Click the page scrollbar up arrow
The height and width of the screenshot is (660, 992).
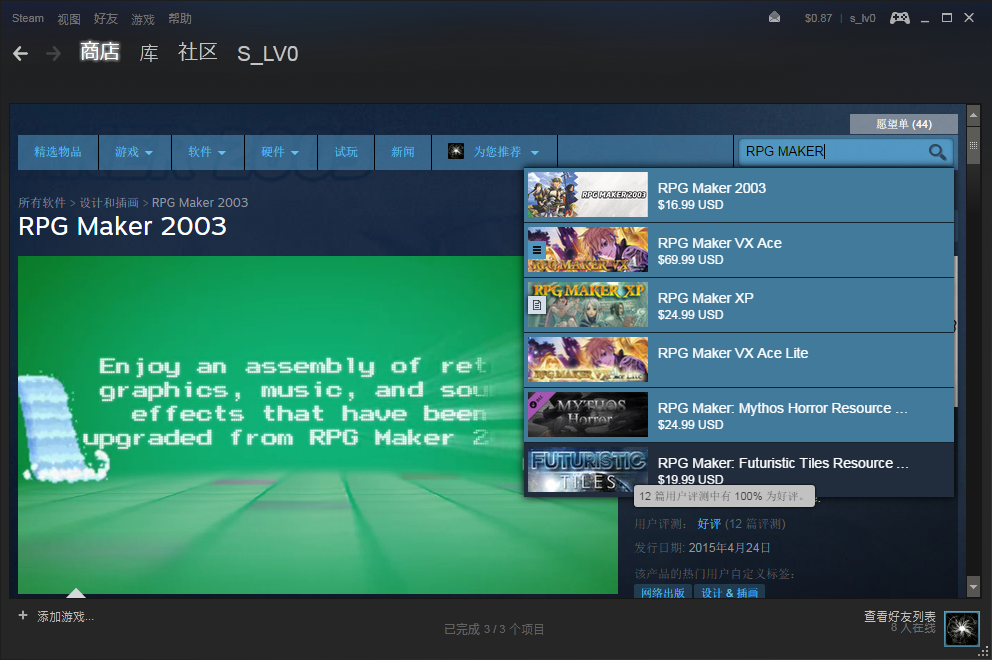(x=974, y=115)
